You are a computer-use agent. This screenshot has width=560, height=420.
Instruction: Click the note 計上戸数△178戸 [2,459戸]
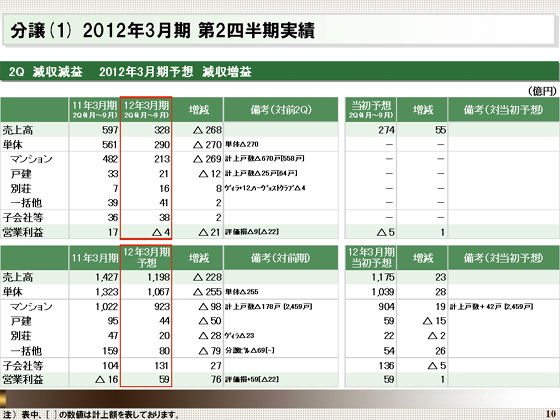[x=269, y=306]
